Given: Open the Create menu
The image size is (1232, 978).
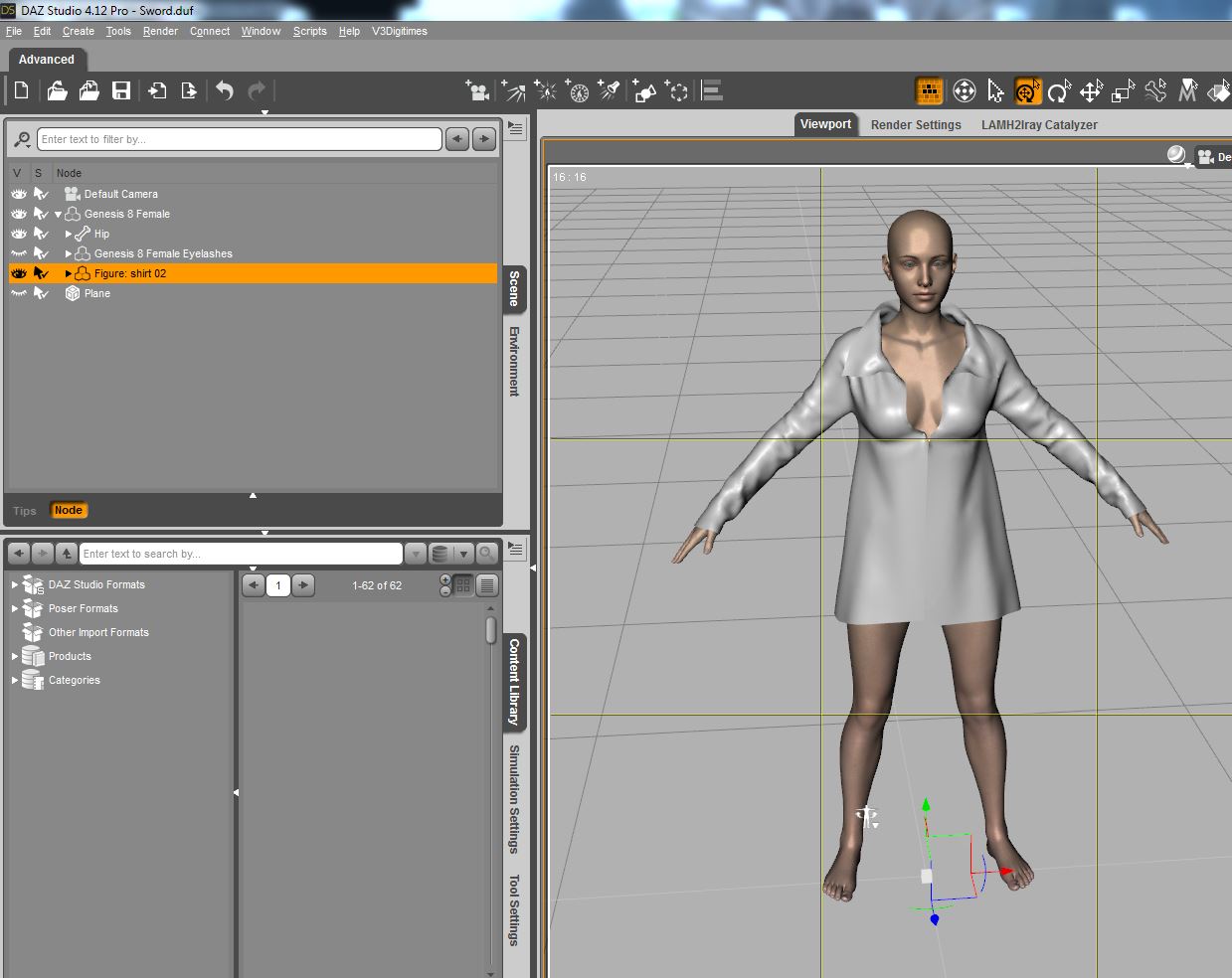Looking at the screenshot, I should 79,31.
